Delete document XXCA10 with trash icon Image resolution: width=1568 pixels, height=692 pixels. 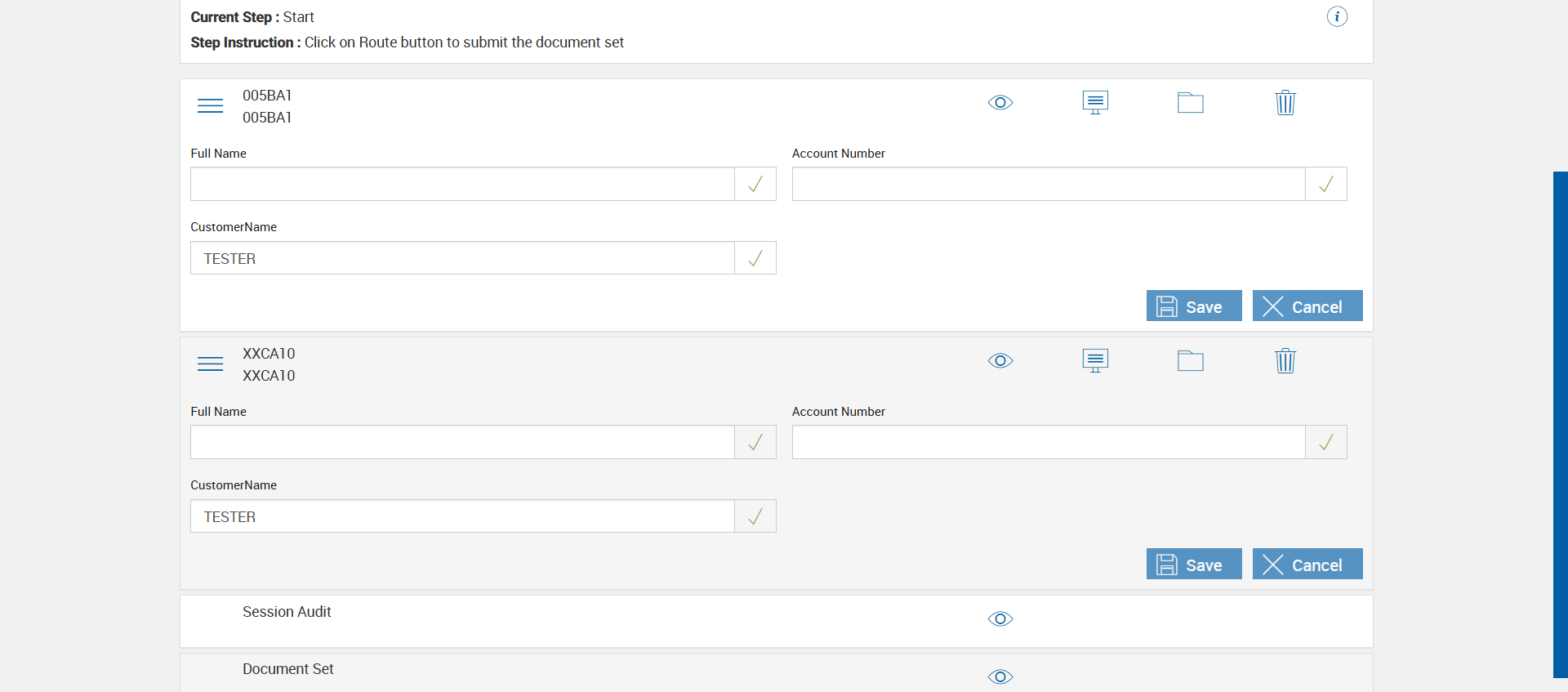(1285, 361)
